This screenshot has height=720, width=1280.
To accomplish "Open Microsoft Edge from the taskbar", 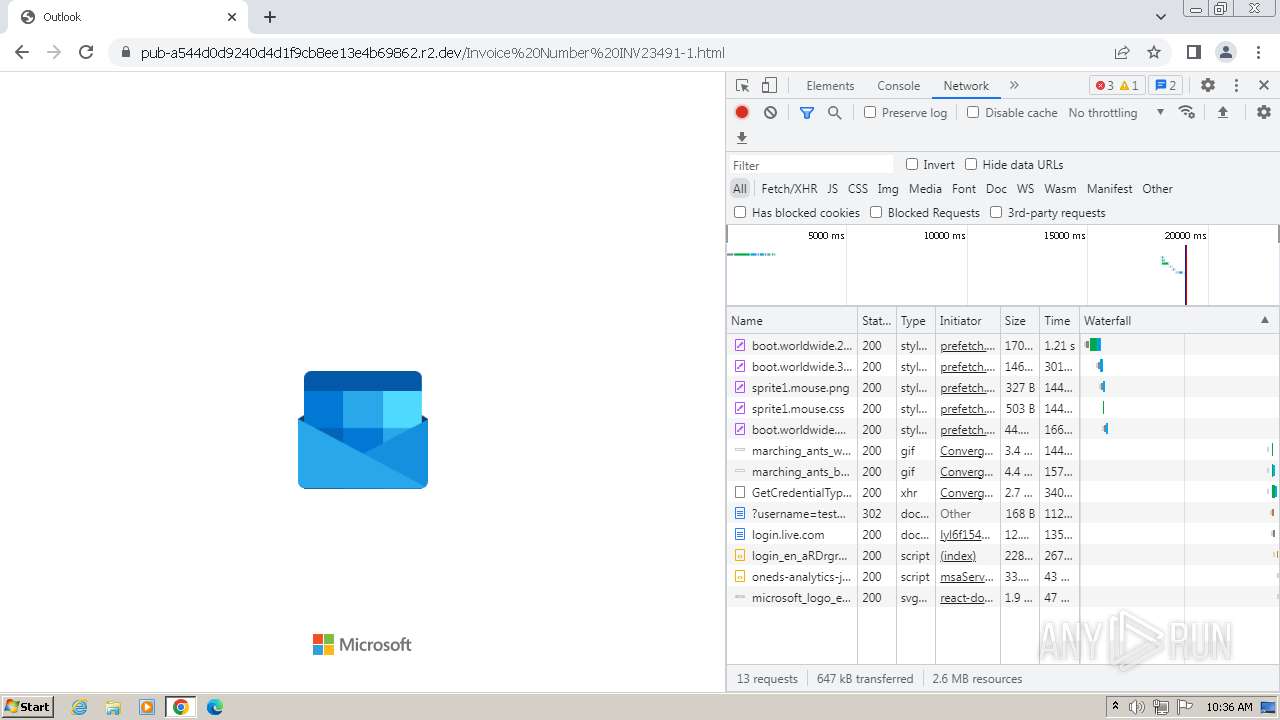I will point(214,707).
